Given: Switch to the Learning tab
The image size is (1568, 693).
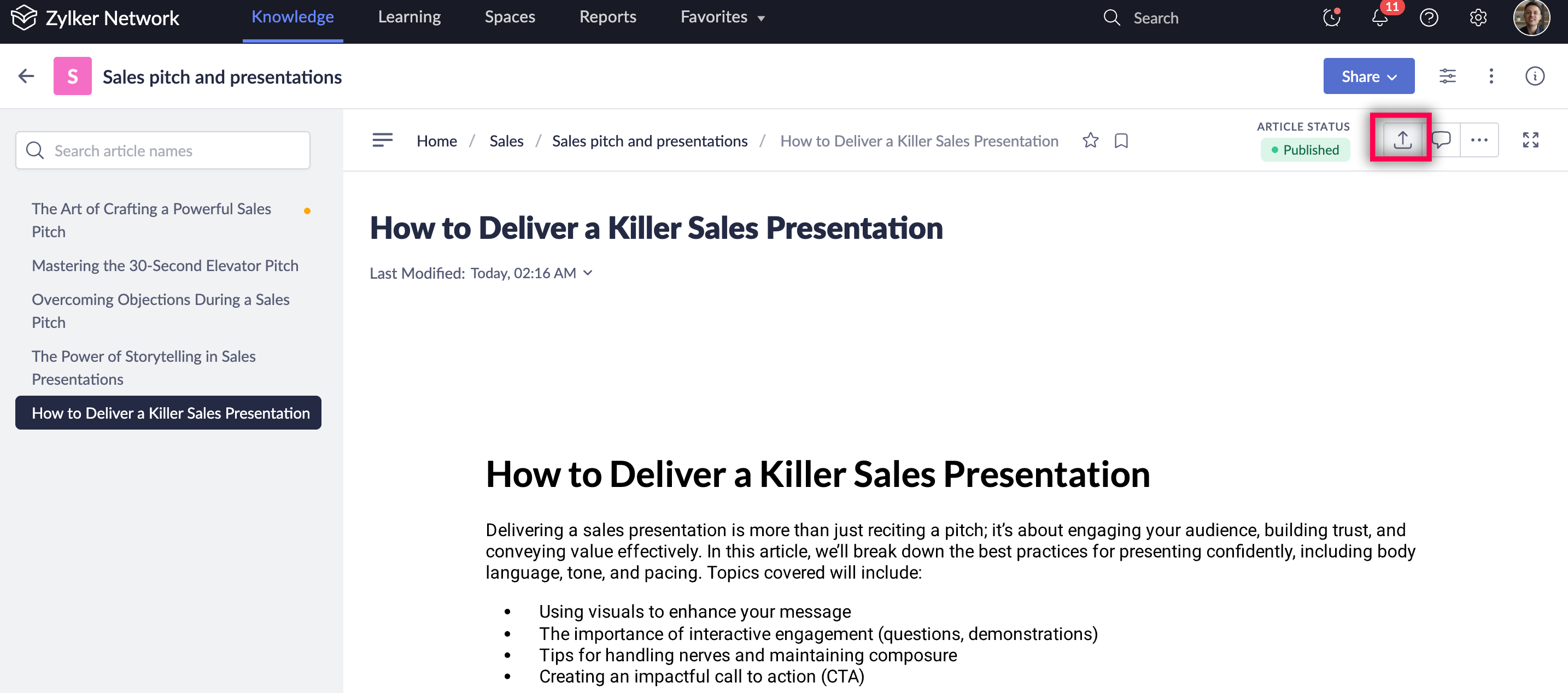Looking at the screenshot, I should [x=409, y=17].
